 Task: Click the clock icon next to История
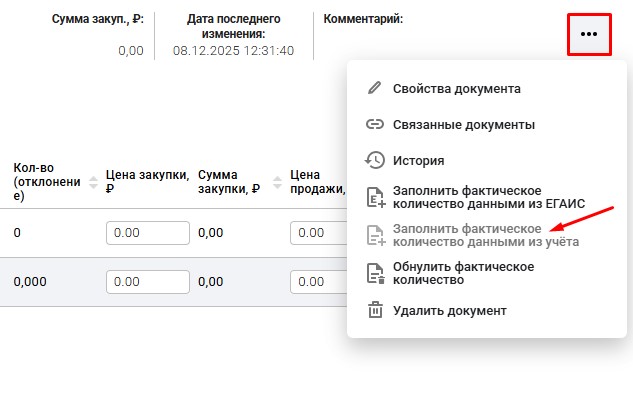tap(375, 160)
